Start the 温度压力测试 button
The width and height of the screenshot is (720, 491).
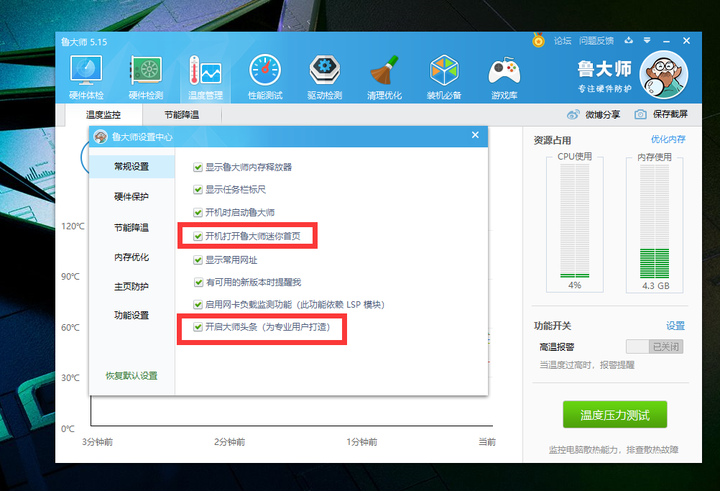pyautogui.click(x=615, y=414)
